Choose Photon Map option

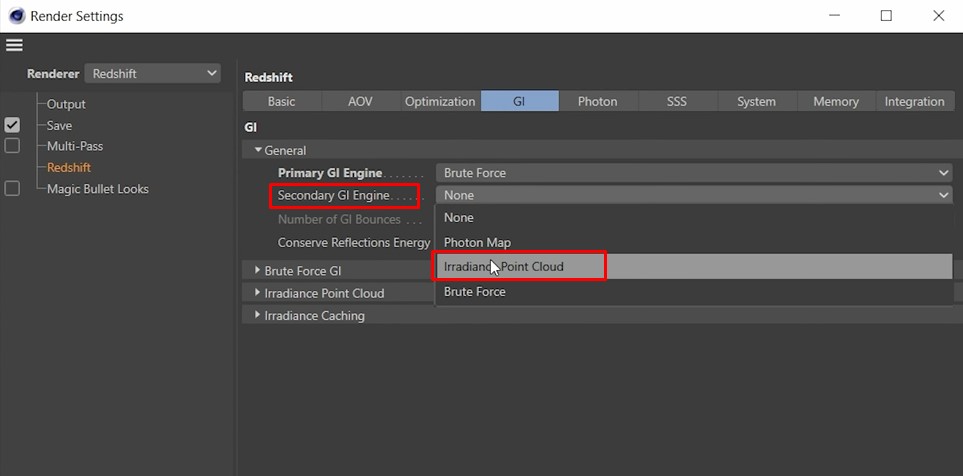tap(477, 242)
